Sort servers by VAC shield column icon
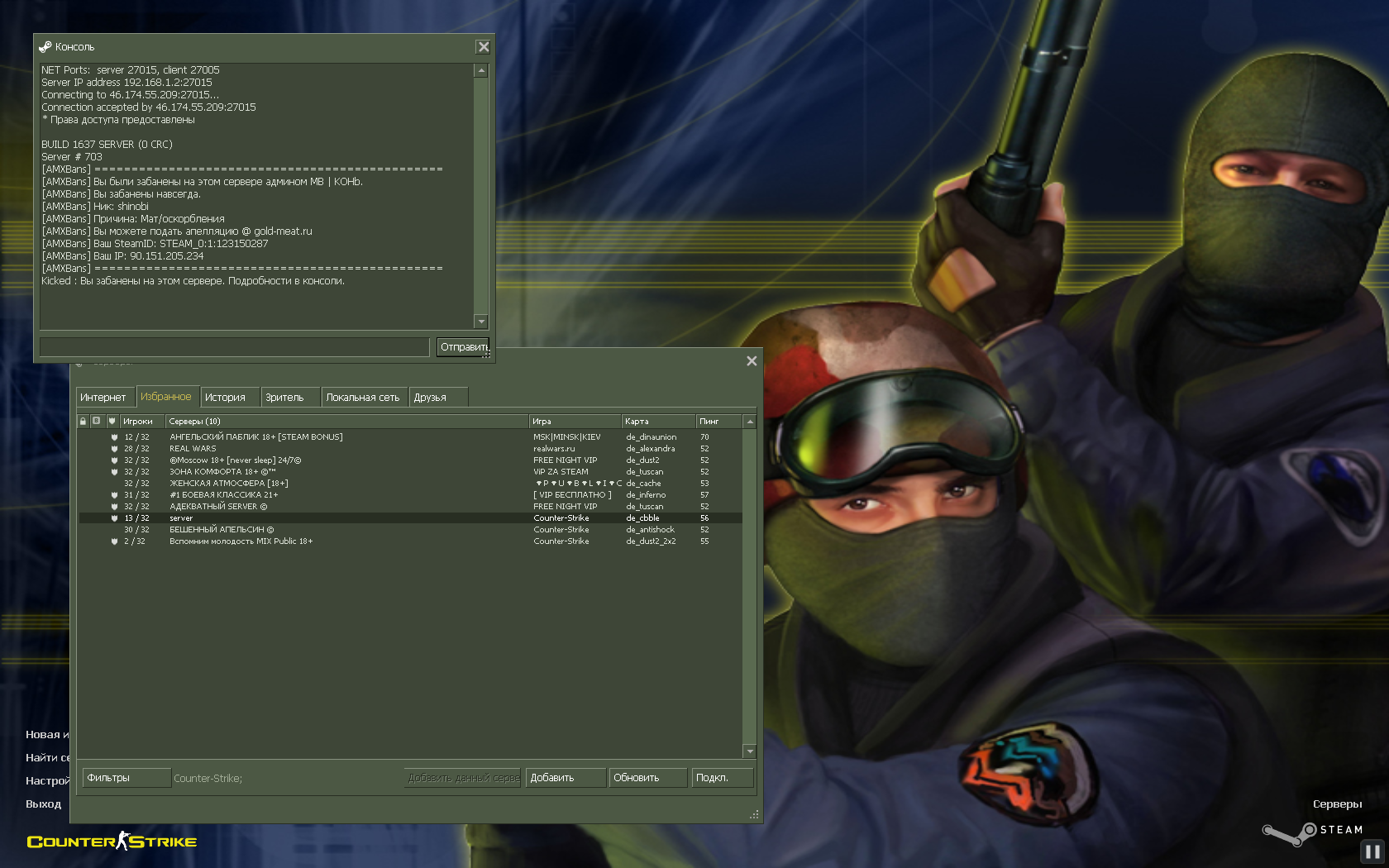The width and height of the screenshot is (1389, 868). tap(112, 421)
